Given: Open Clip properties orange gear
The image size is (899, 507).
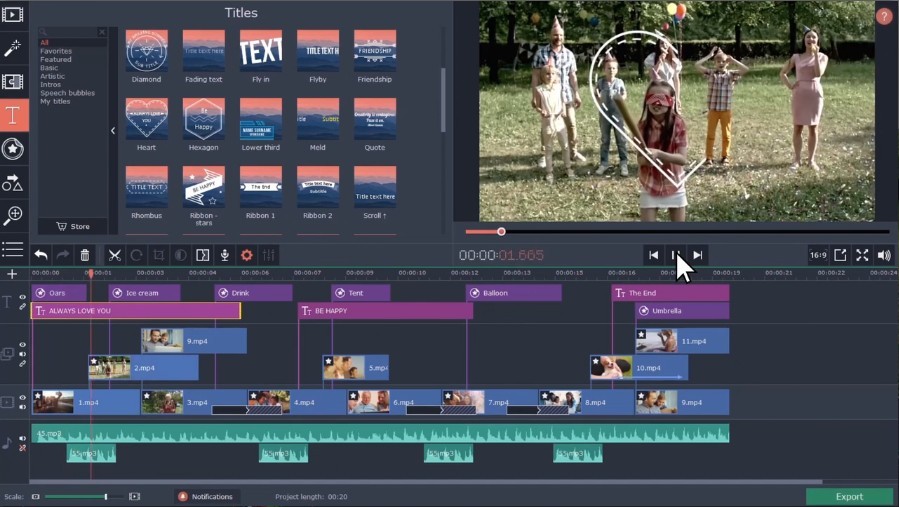Looking at the screenshot, I should click(x=247, y=255).
